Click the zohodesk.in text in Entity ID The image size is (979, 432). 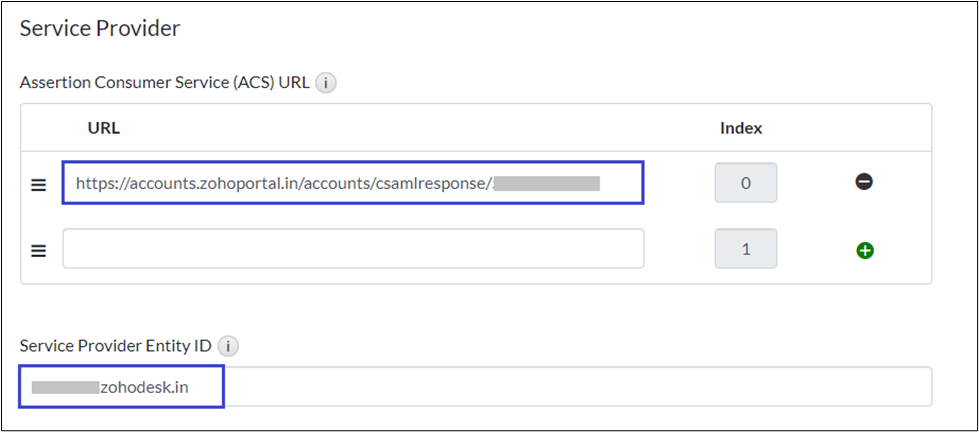click(144, 387)
